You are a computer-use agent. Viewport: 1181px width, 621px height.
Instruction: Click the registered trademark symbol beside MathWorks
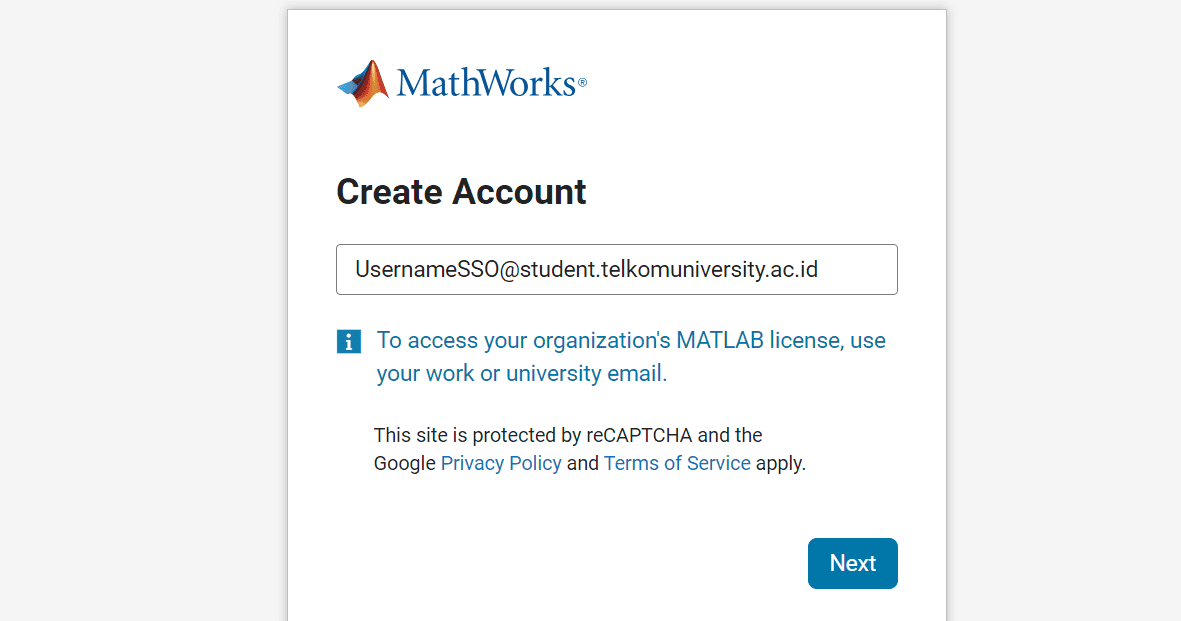coord(582,82)
